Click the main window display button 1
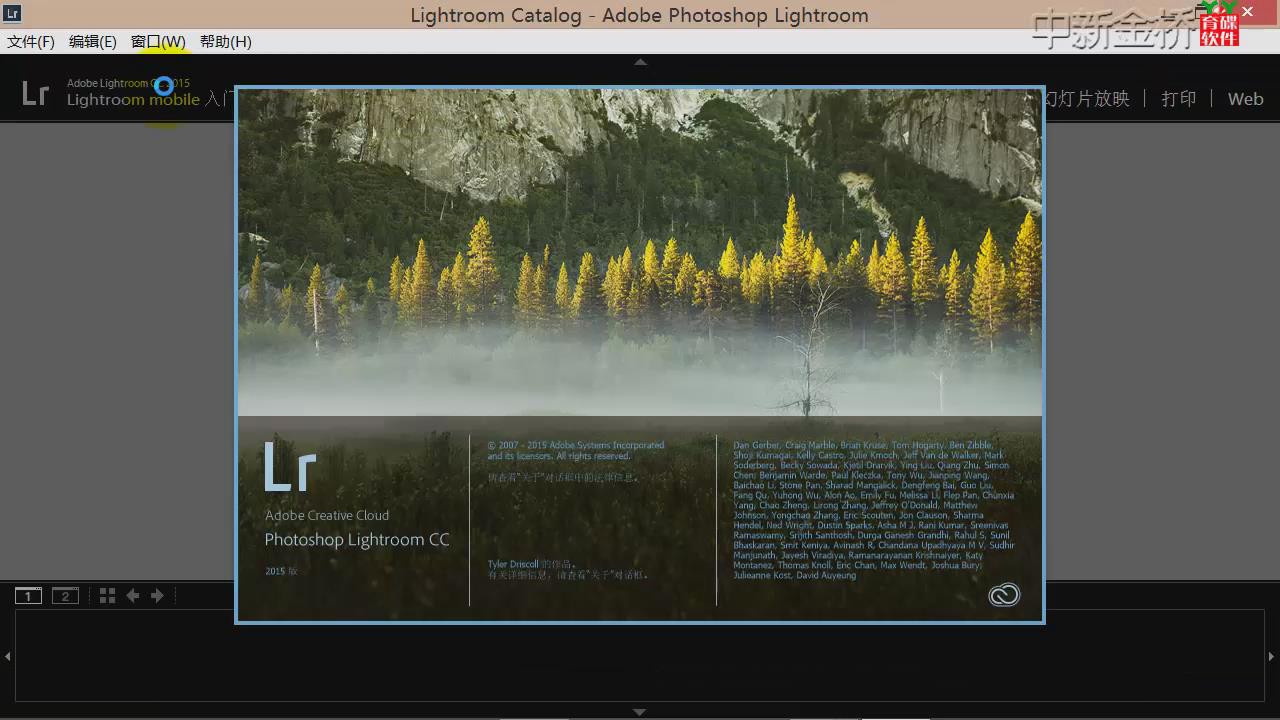1280x720 pixels. [x=28, y=596]
